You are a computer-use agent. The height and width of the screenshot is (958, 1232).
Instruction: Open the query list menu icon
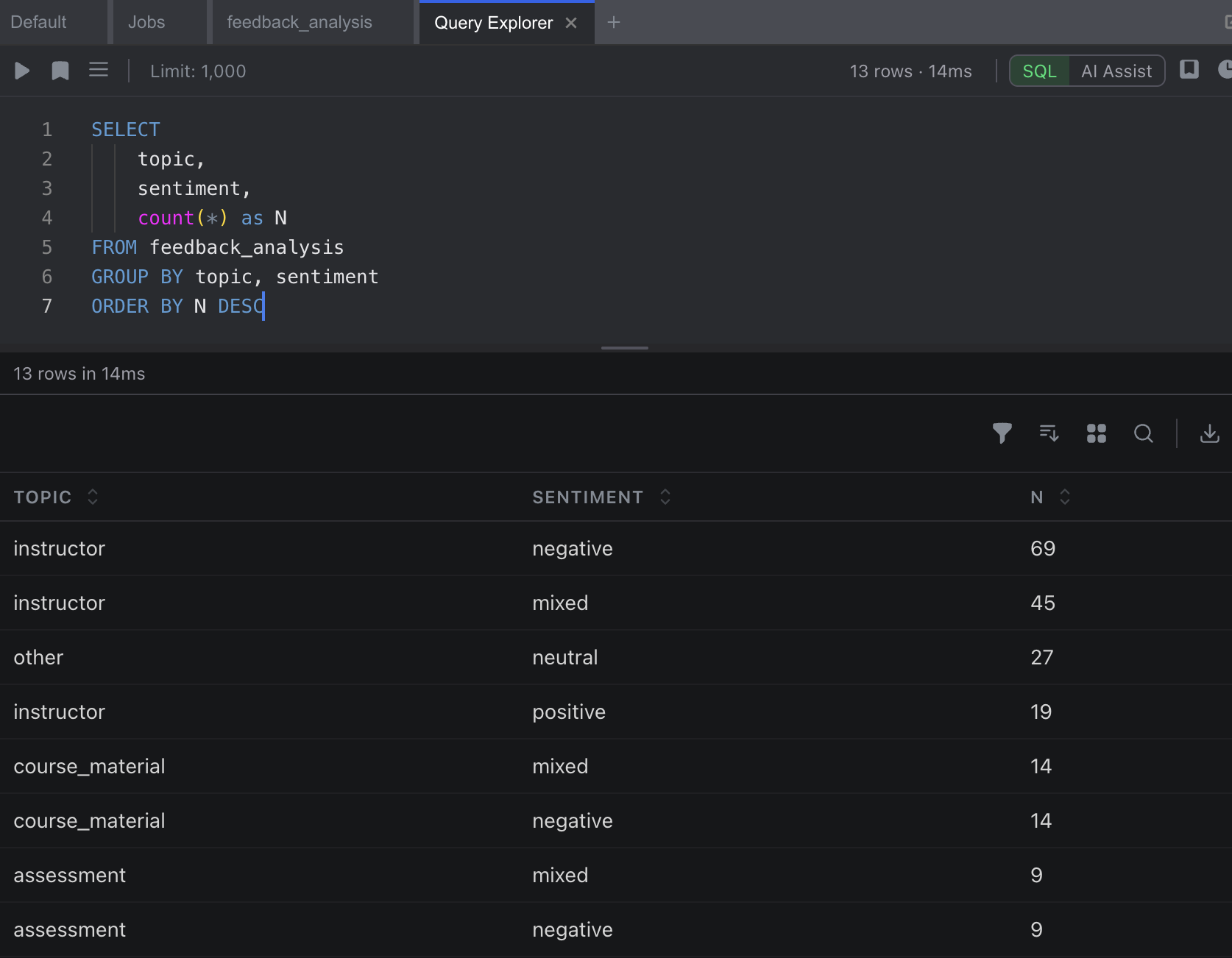point(99,70)
